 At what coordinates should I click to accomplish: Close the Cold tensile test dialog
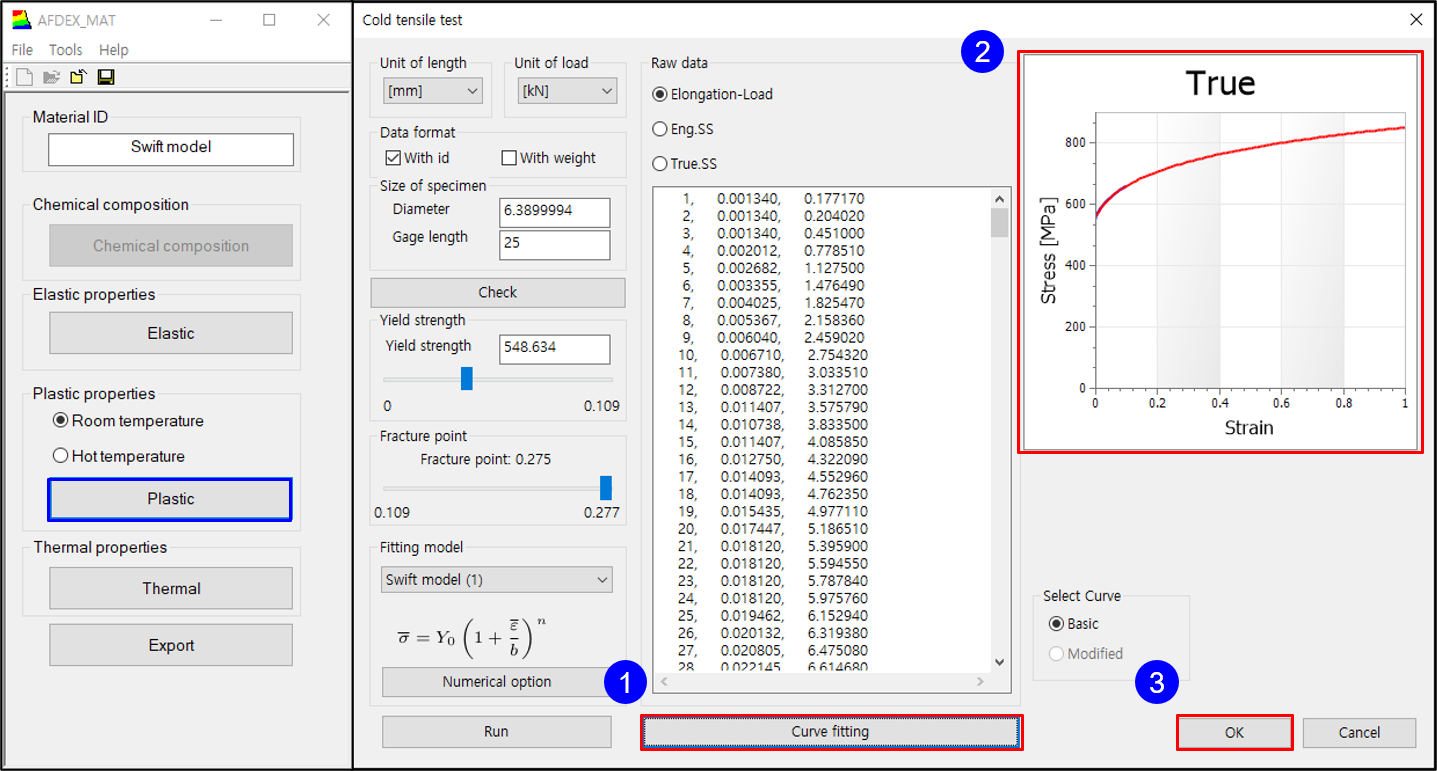click(1415, 19)
